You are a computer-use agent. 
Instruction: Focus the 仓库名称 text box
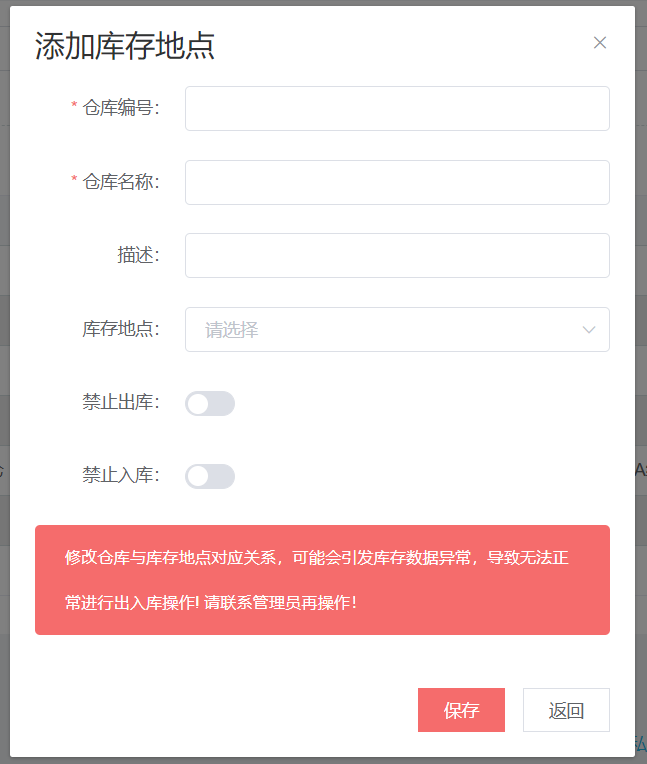coord(397,182)
